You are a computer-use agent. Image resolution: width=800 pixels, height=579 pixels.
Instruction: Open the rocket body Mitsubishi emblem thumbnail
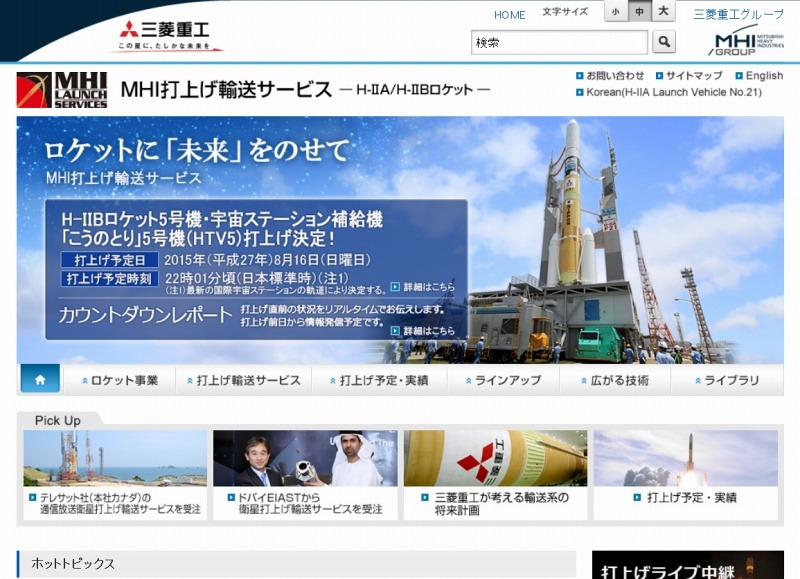[495, 458]
